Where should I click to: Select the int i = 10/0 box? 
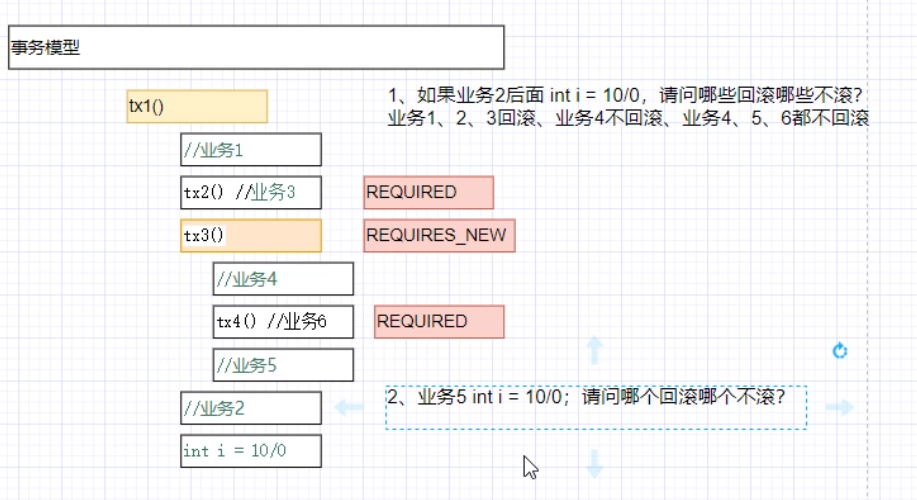click(x=251, y=451)
